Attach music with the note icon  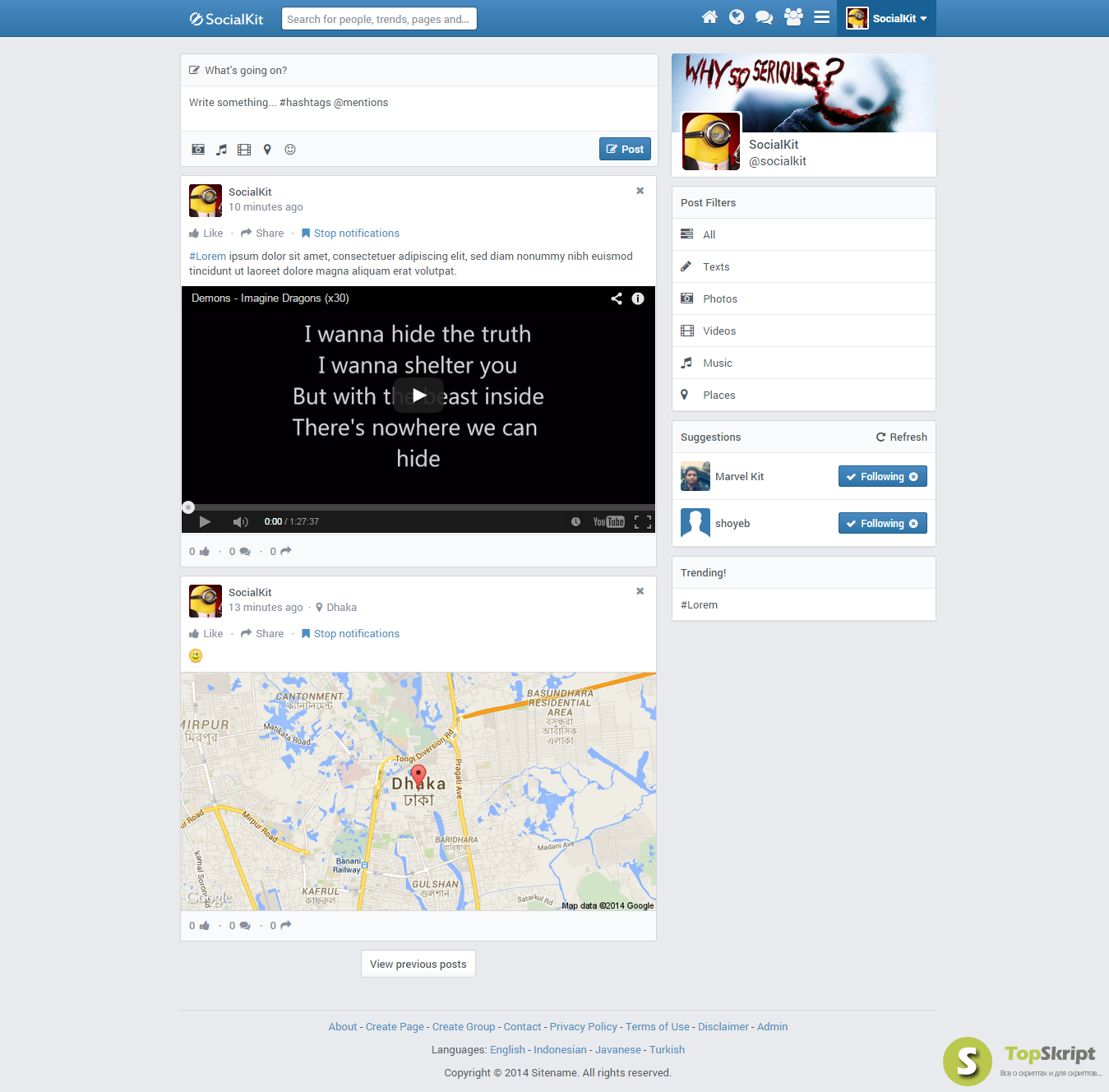click(221, 150)
